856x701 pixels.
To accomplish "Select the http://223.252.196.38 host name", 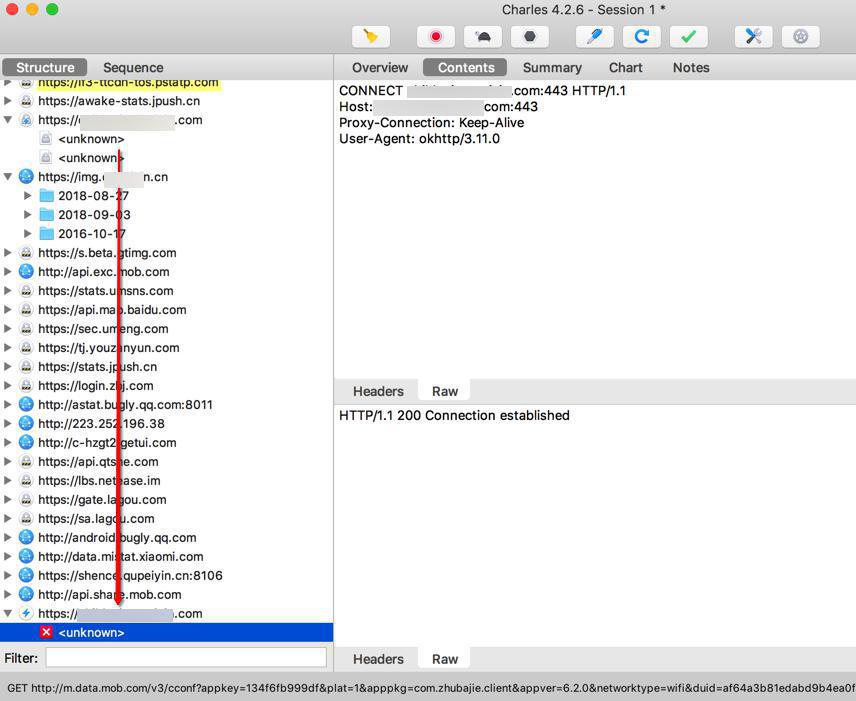I will pos(101,424).
